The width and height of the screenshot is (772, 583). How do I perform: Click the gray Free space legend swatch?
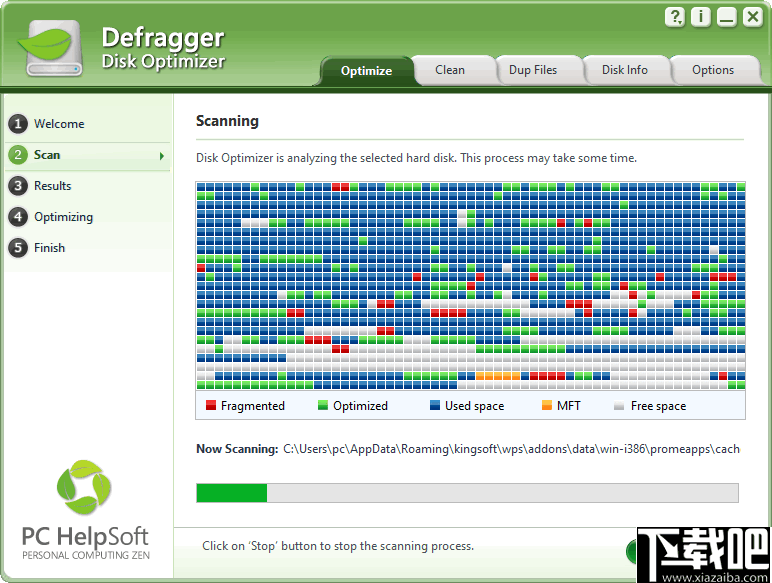pos(619,406)
